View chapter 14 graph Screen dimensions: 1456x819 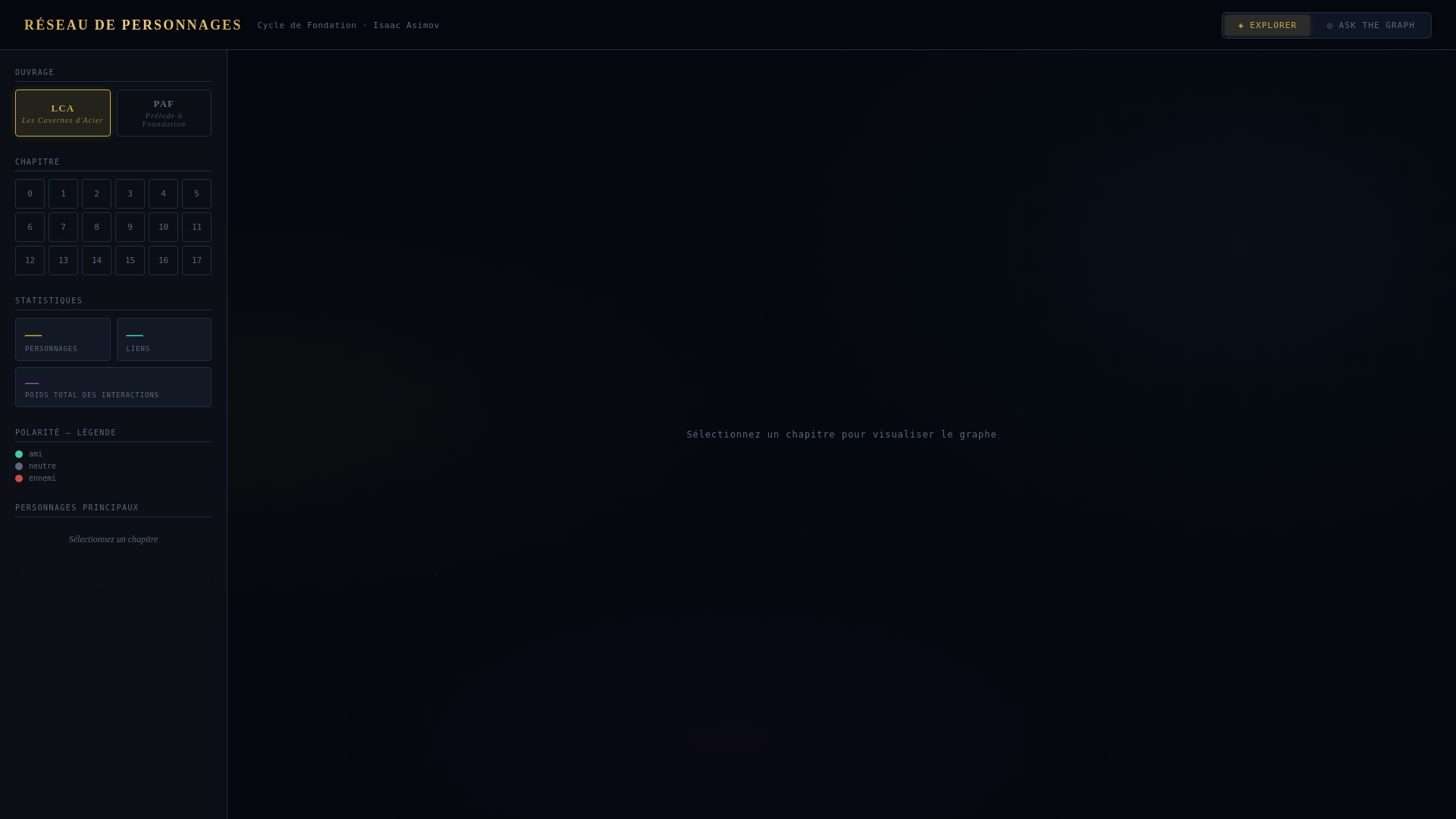point(96,261)
